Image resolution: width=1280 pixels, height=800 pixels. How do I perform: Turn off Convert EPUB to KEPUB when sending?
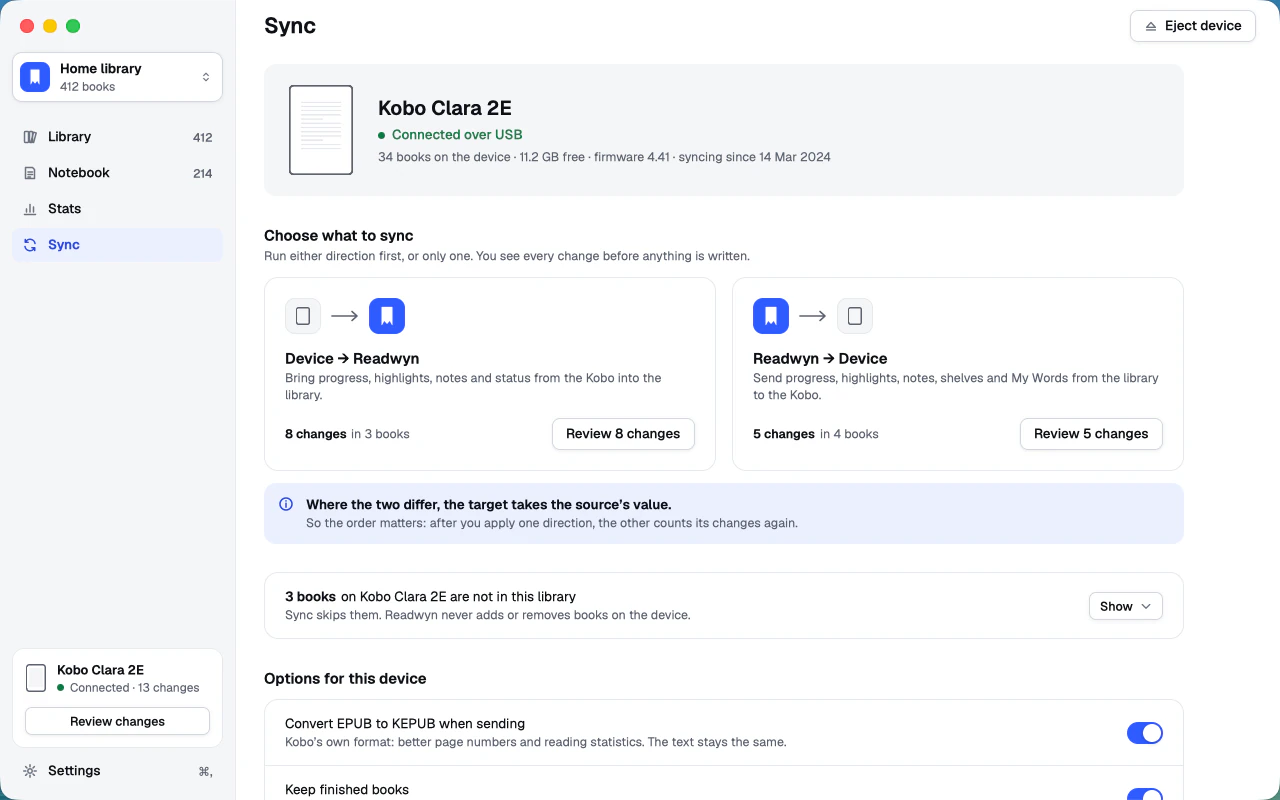click(1145, 733)
